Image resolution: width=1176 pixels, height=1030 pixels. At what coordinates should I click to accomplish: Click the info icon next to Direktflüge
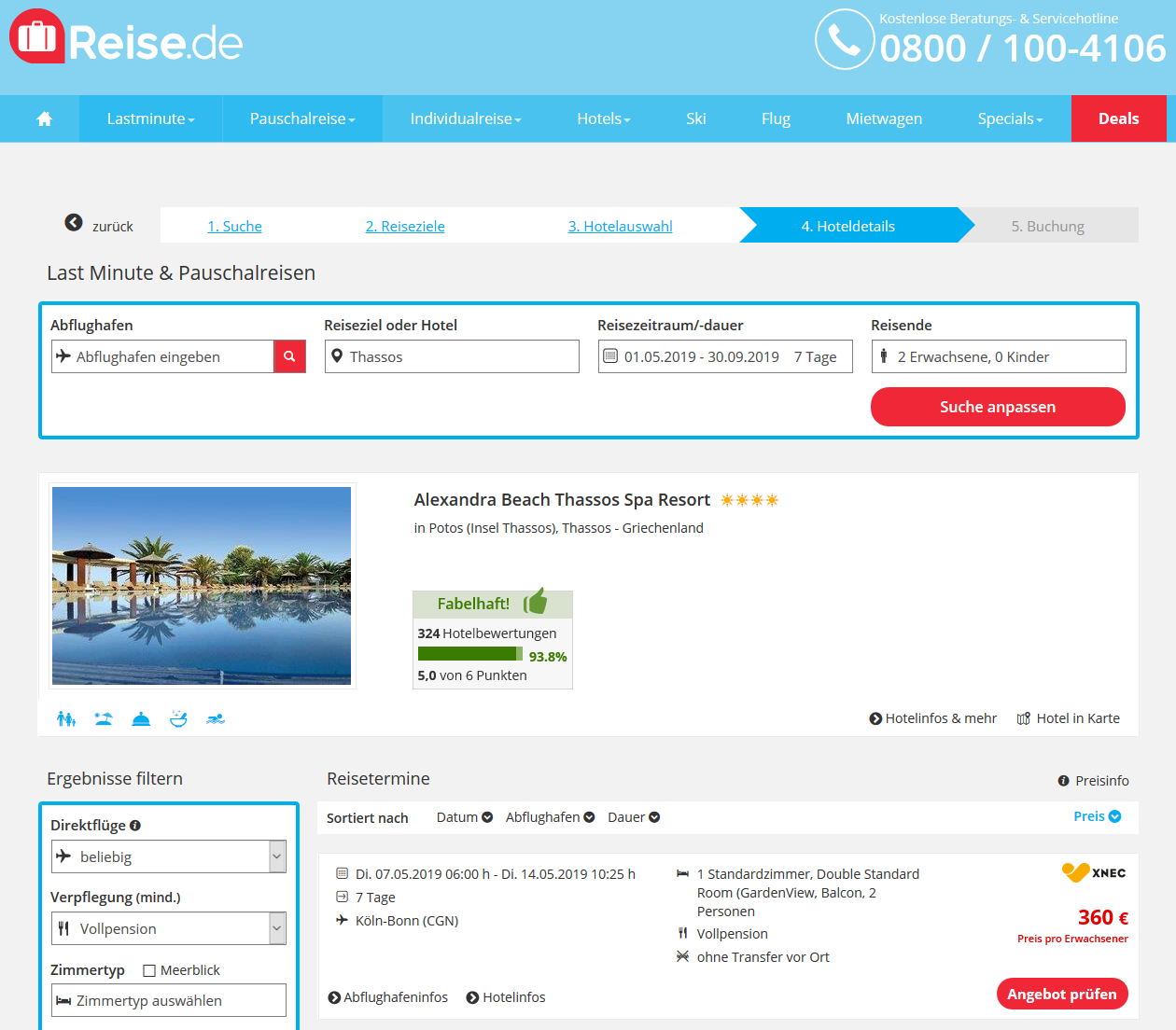135,825
